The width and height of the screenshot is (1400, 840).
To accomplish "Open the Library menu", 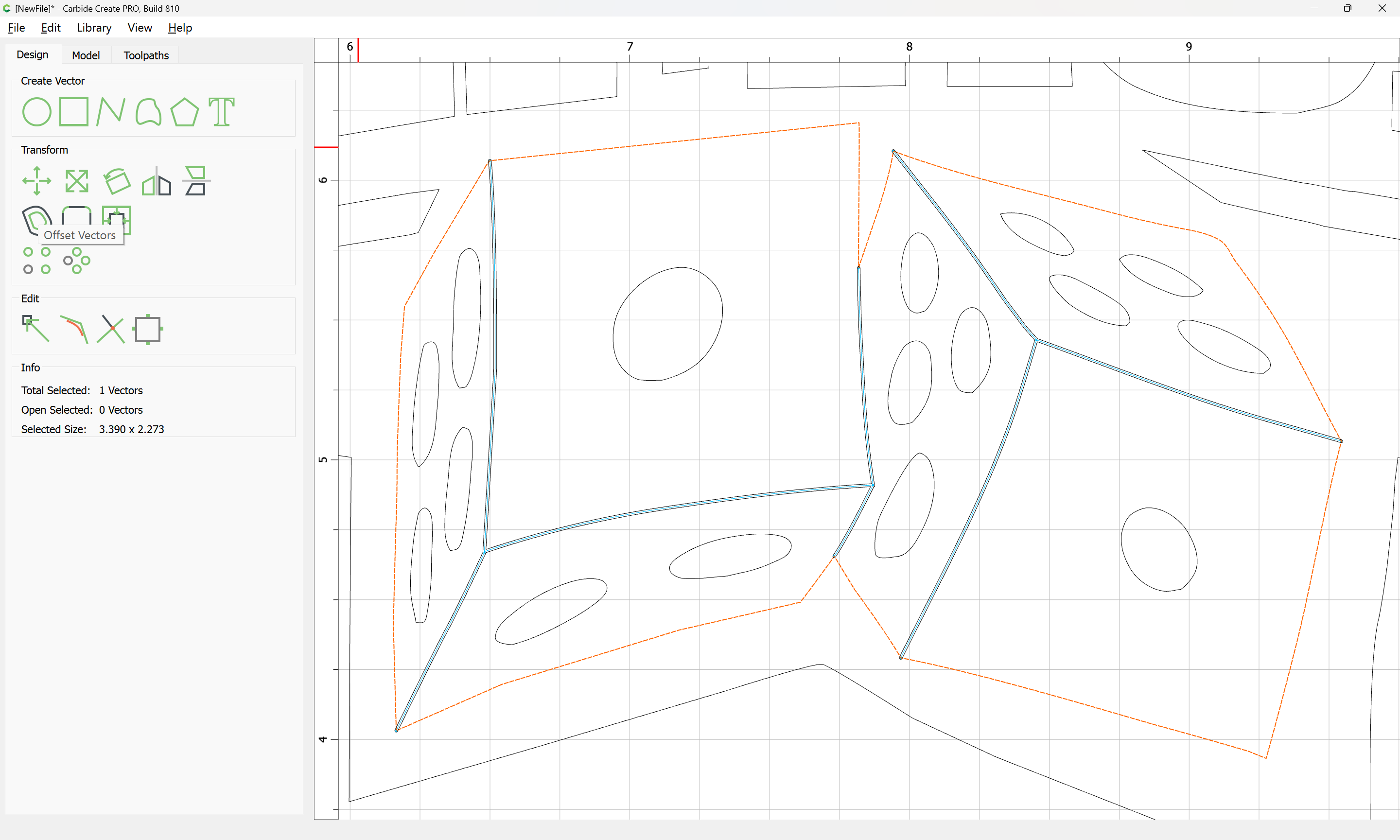I will (94, 28).
